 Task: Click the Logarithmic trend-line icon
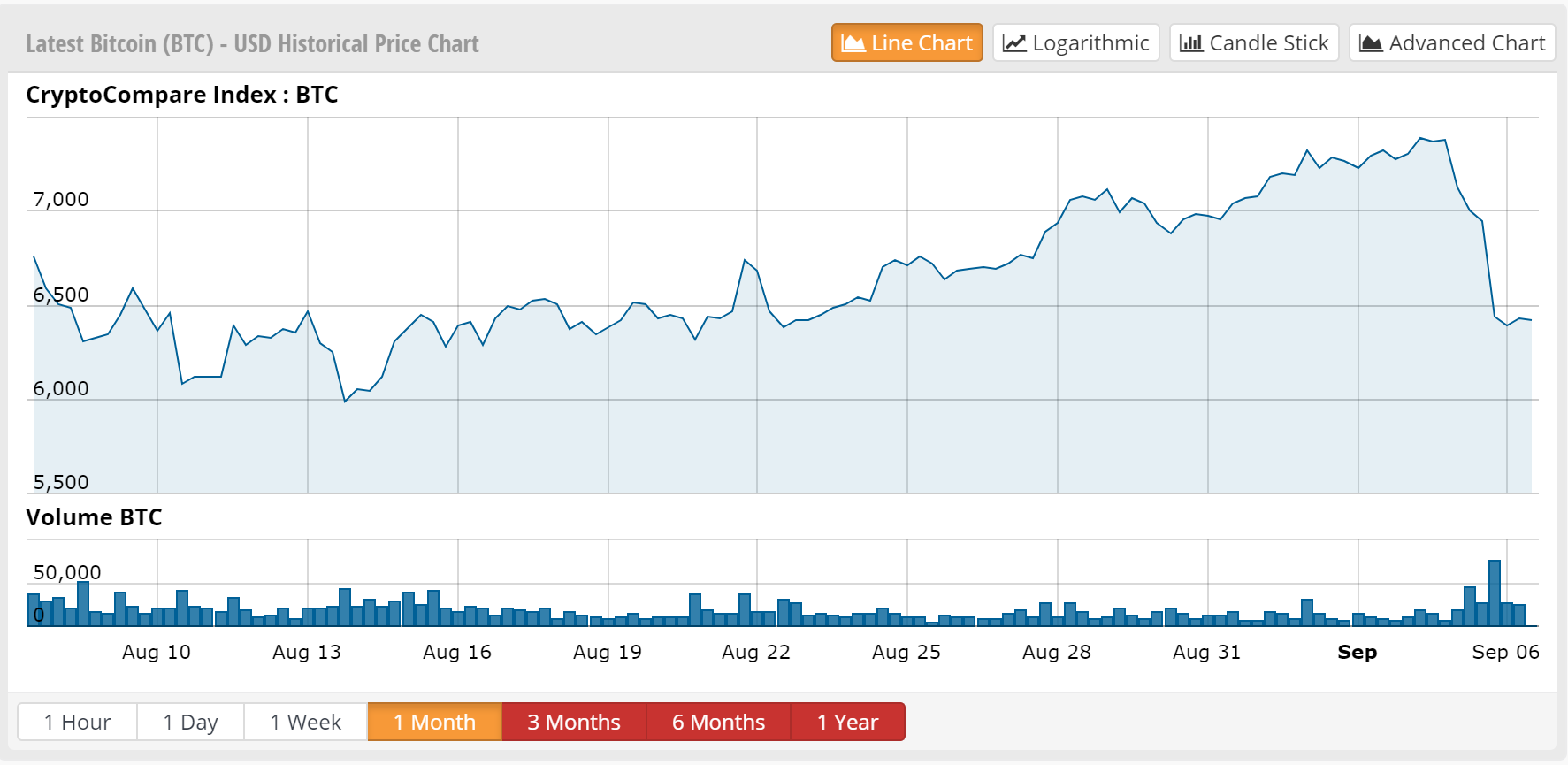[x=1014, y=43]
